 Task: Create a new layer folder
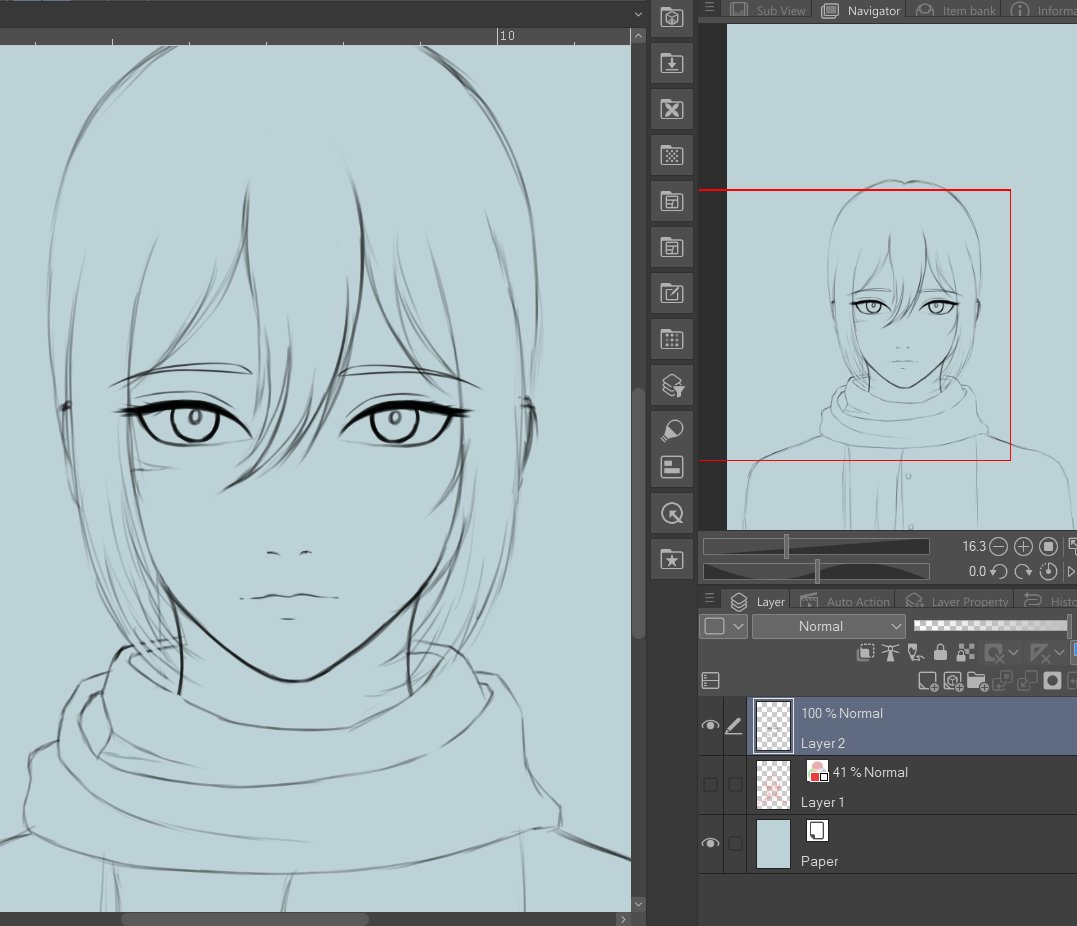click(977, 681)
